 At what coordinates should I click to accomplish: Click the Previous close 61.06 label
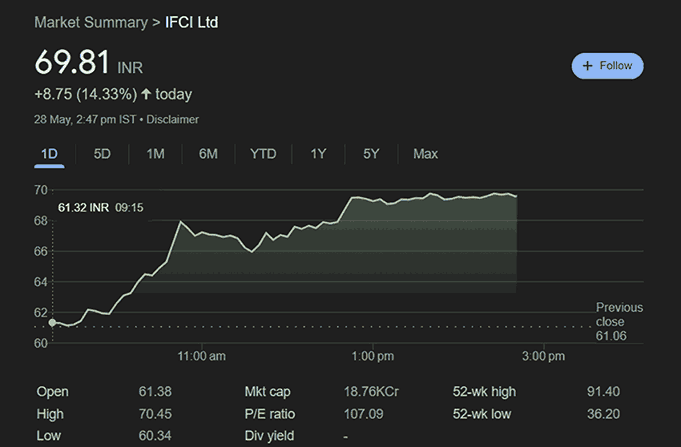619,321
